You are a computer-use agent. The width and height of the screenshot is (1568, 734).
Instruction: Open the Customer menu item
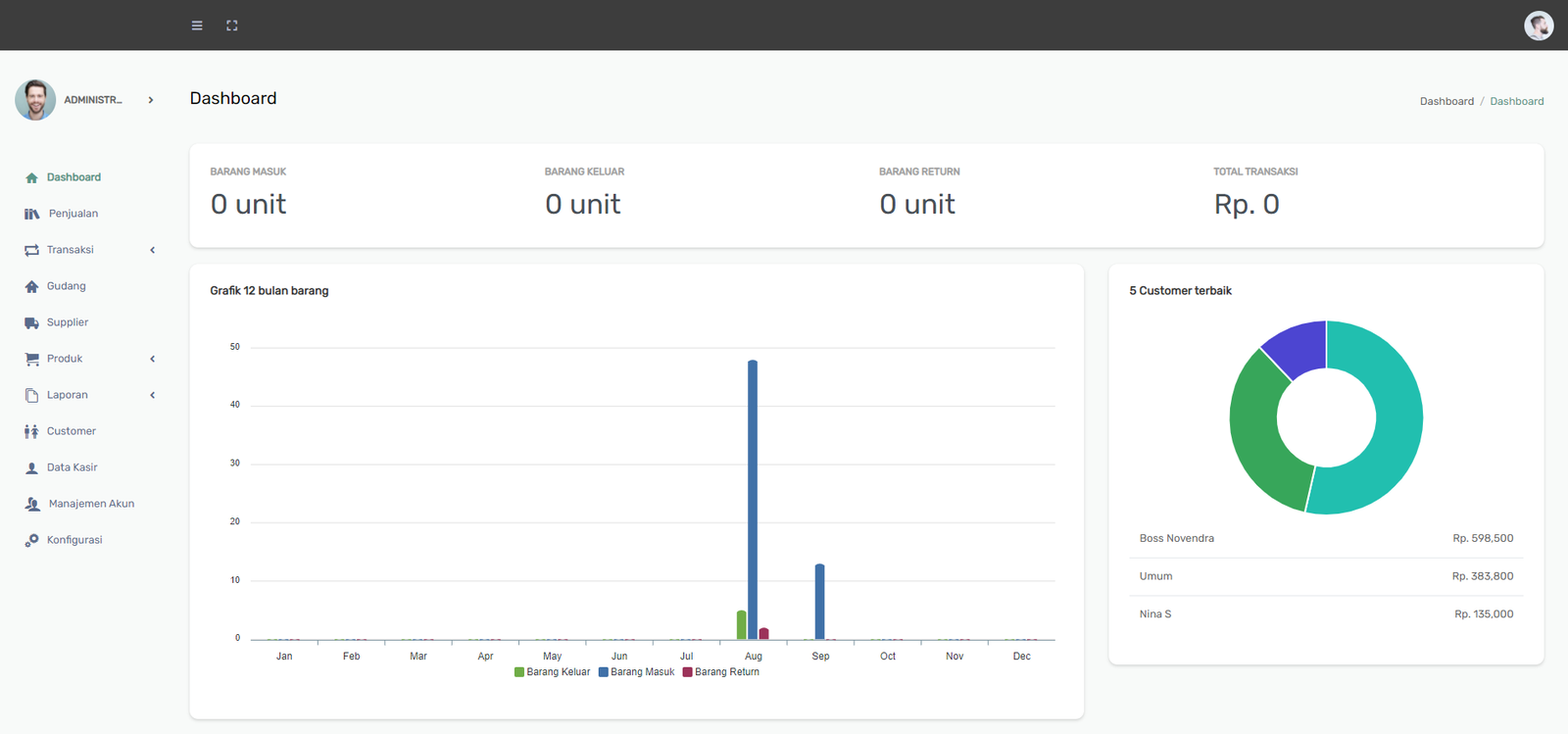(x=72, y=431)
